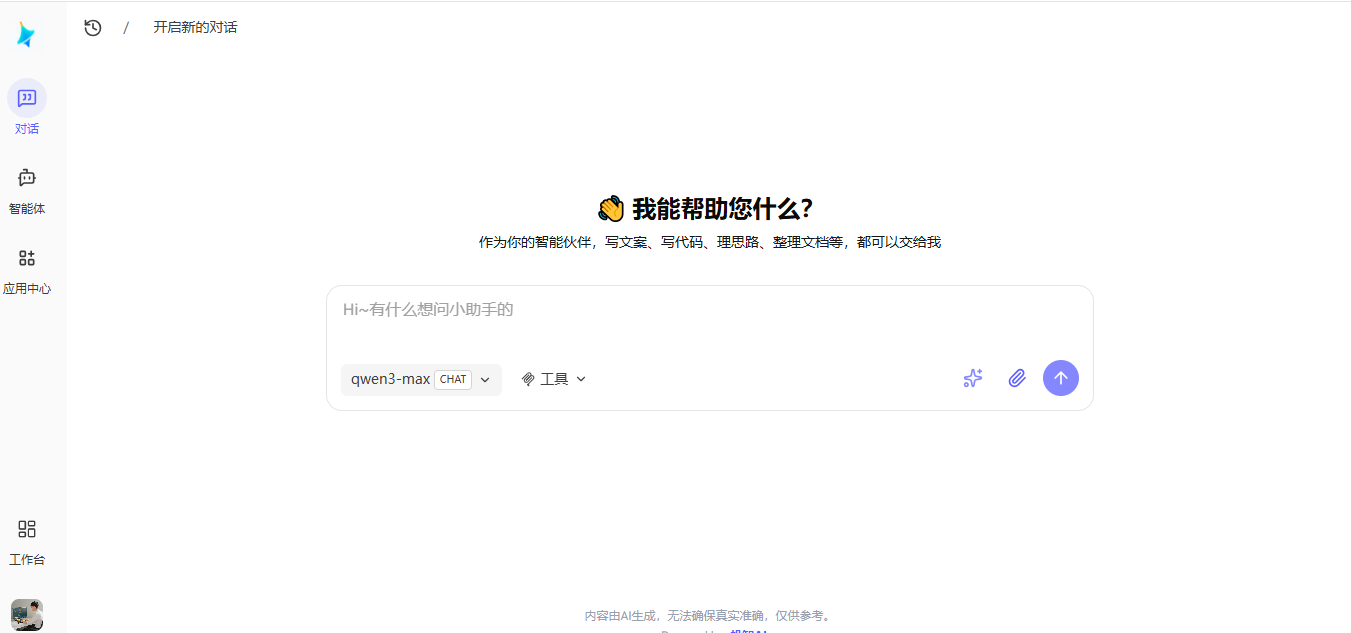Click the purple circular send control
Screen dimensions: 1351x633
click(1061, 378)
